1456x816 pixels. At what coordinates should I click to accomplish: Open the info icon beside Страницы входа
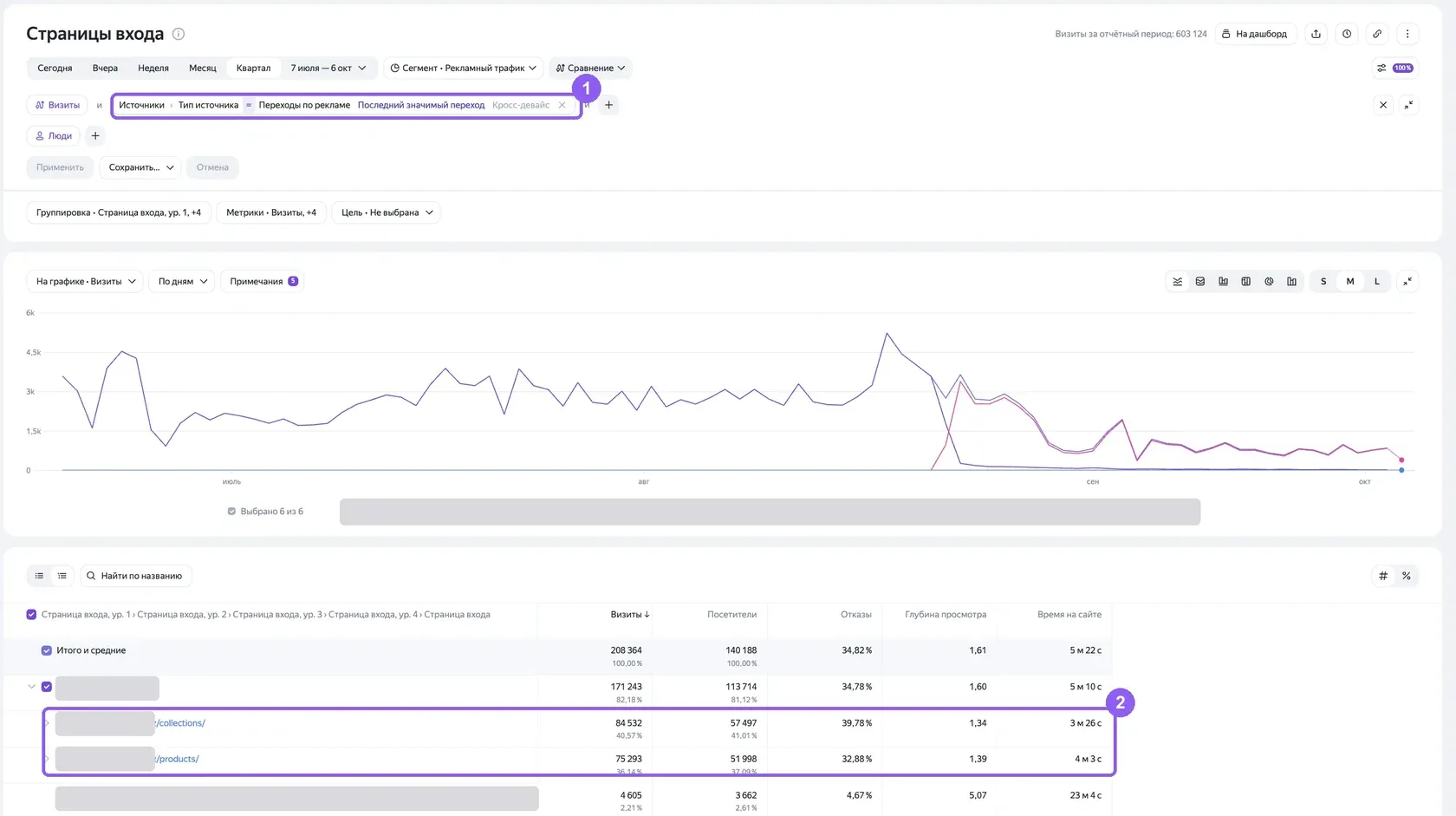(179, 34)
